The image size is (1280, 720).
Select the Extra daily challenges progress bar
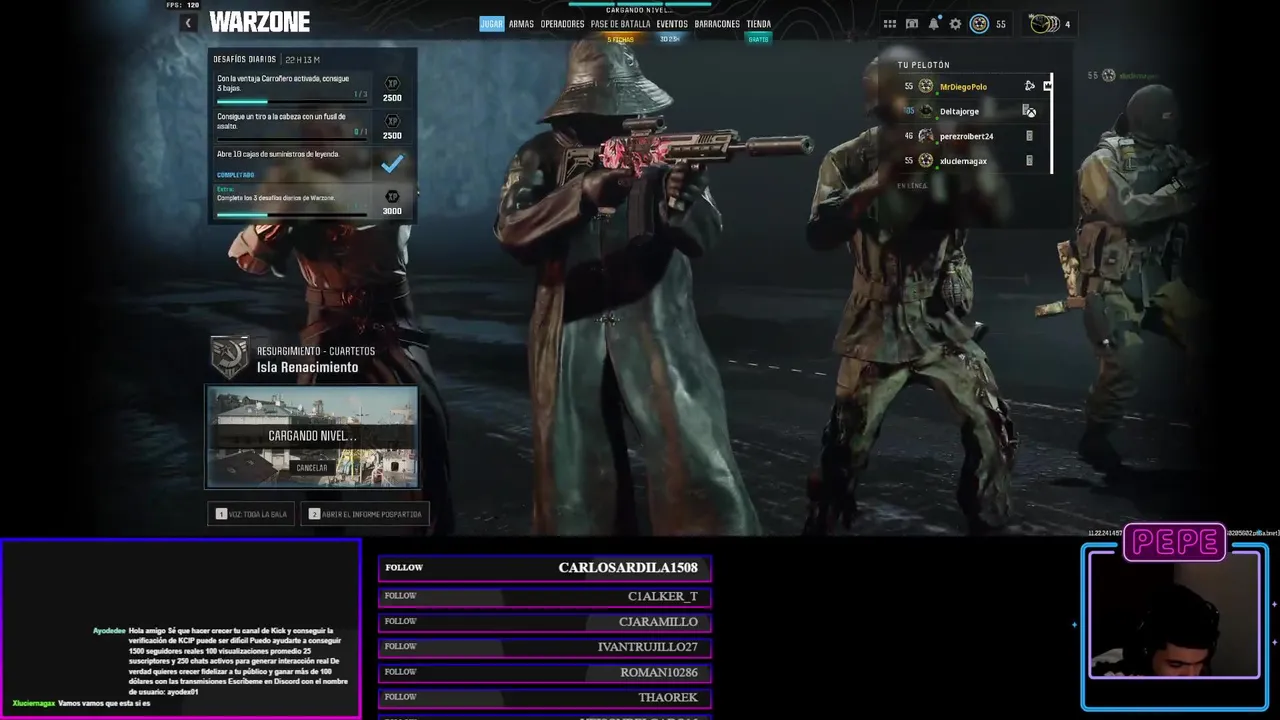coord(292,214)
